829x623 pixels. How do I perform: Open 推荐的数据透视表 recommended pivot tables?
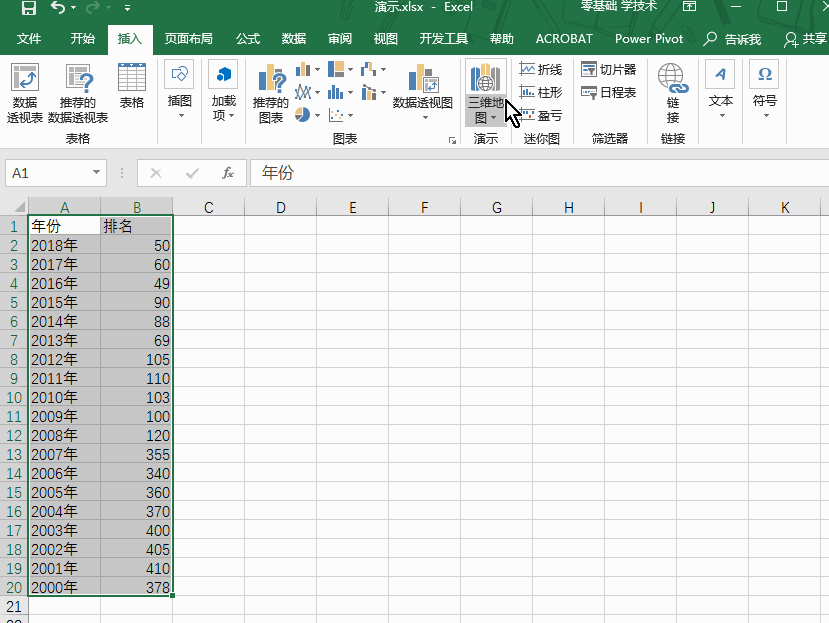pyautogui.click(x=78, y=94)
